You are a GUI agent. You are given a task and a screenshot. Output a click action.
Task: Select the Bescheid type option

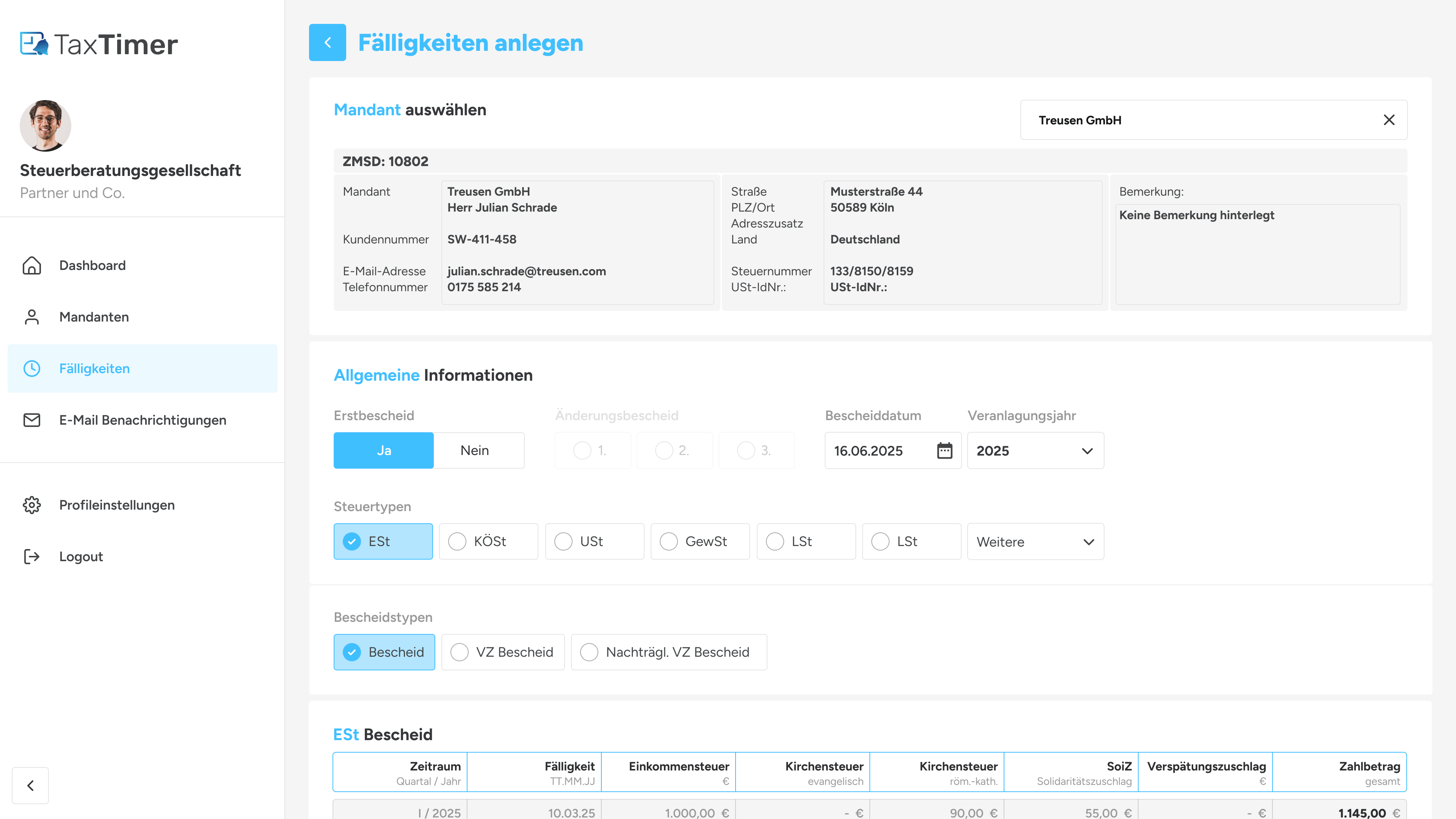384,652
